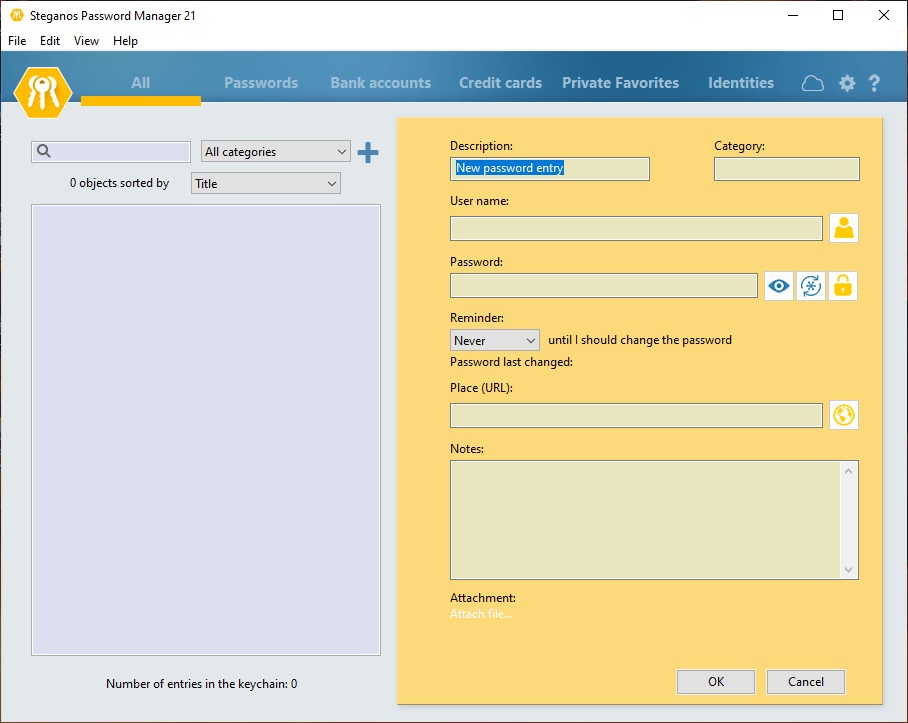Open the help question mark icon
Image resolution: width=908 pixels, height=723 pixels.
[x=875, y=83]
